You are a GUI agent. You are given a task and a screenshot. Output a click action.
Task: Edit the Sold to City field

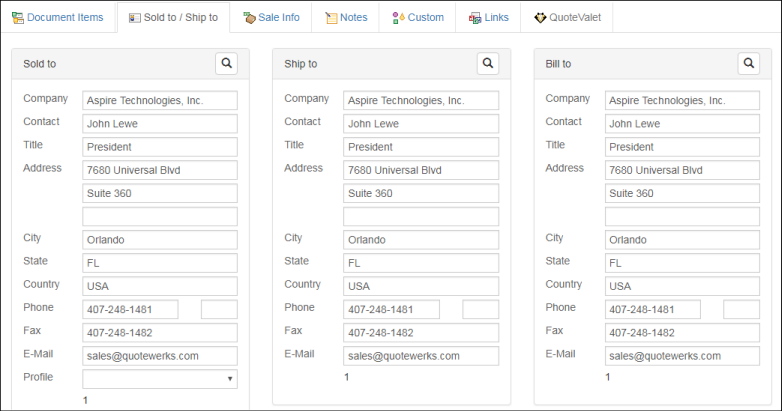tap(160, 239)
